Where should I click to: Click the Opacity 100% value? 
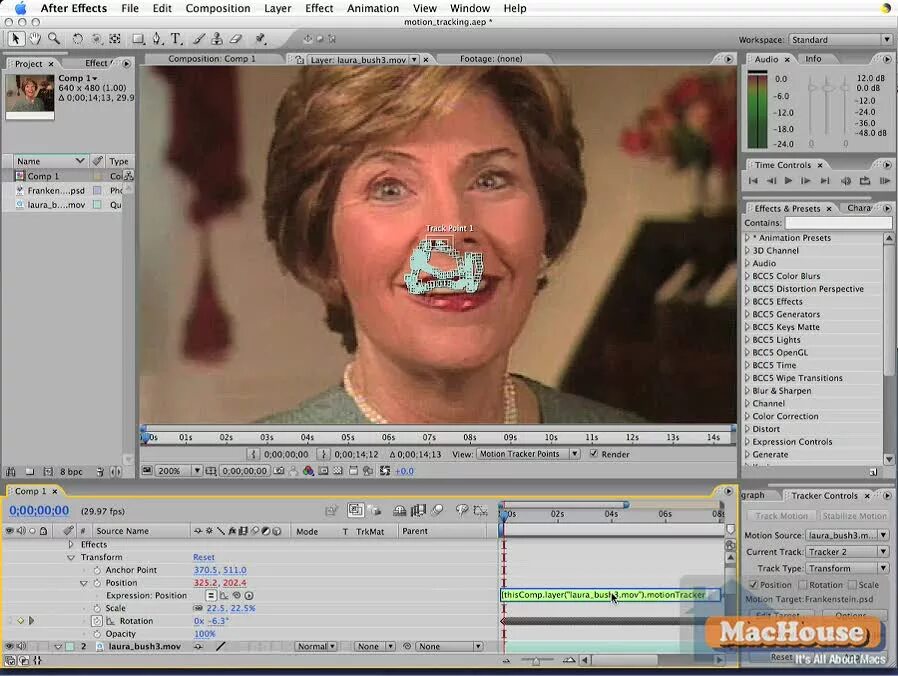(x=204, y=634)
